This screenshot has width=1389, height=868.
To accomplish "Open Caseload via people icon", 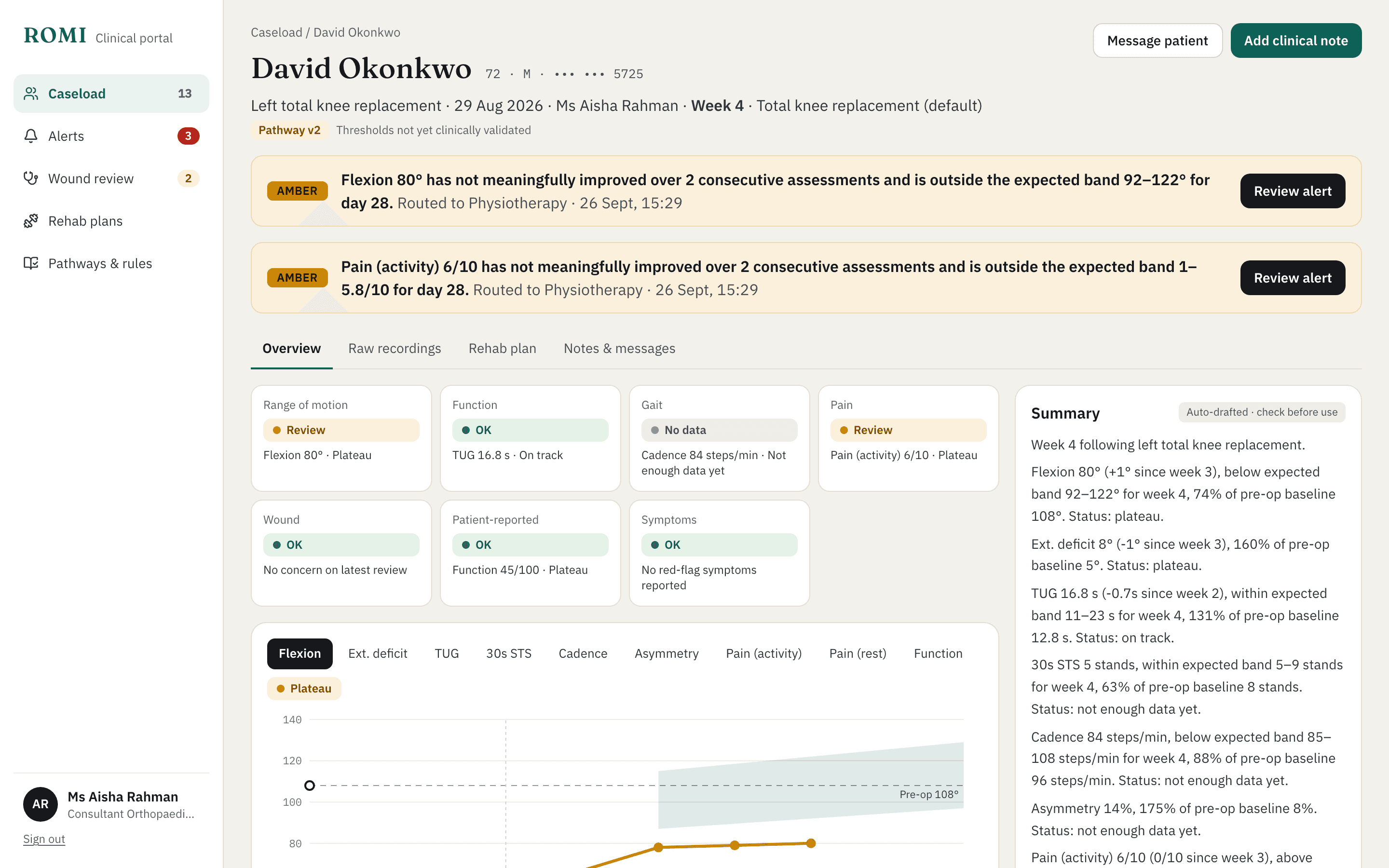I will tap(31, 94).
